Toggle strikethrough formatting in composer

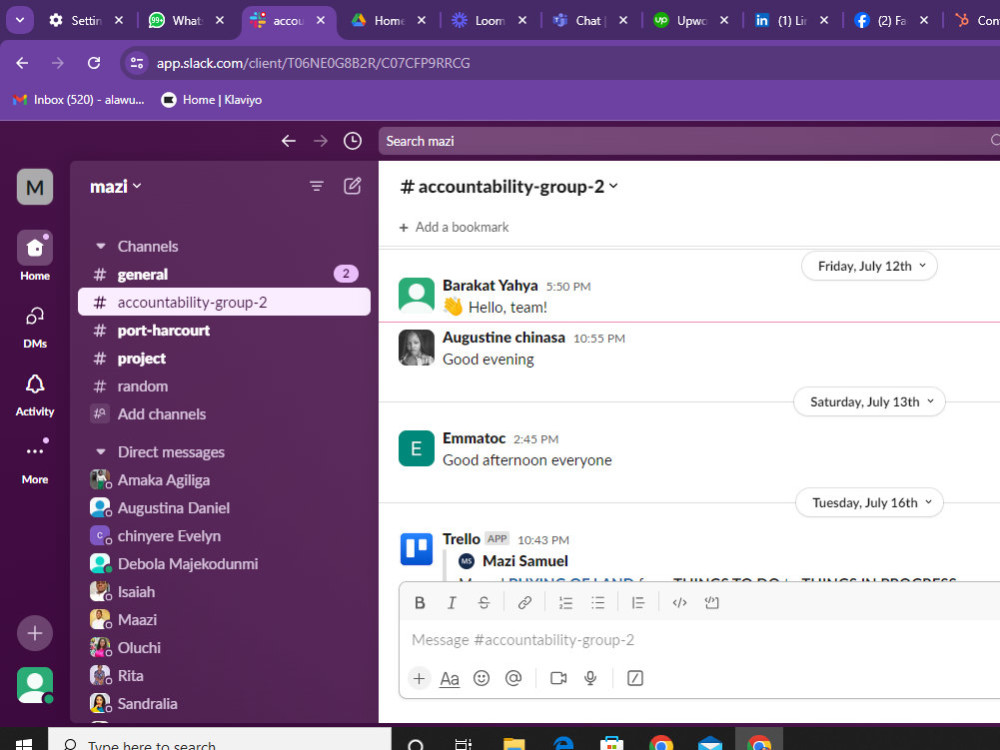(484, 603)
